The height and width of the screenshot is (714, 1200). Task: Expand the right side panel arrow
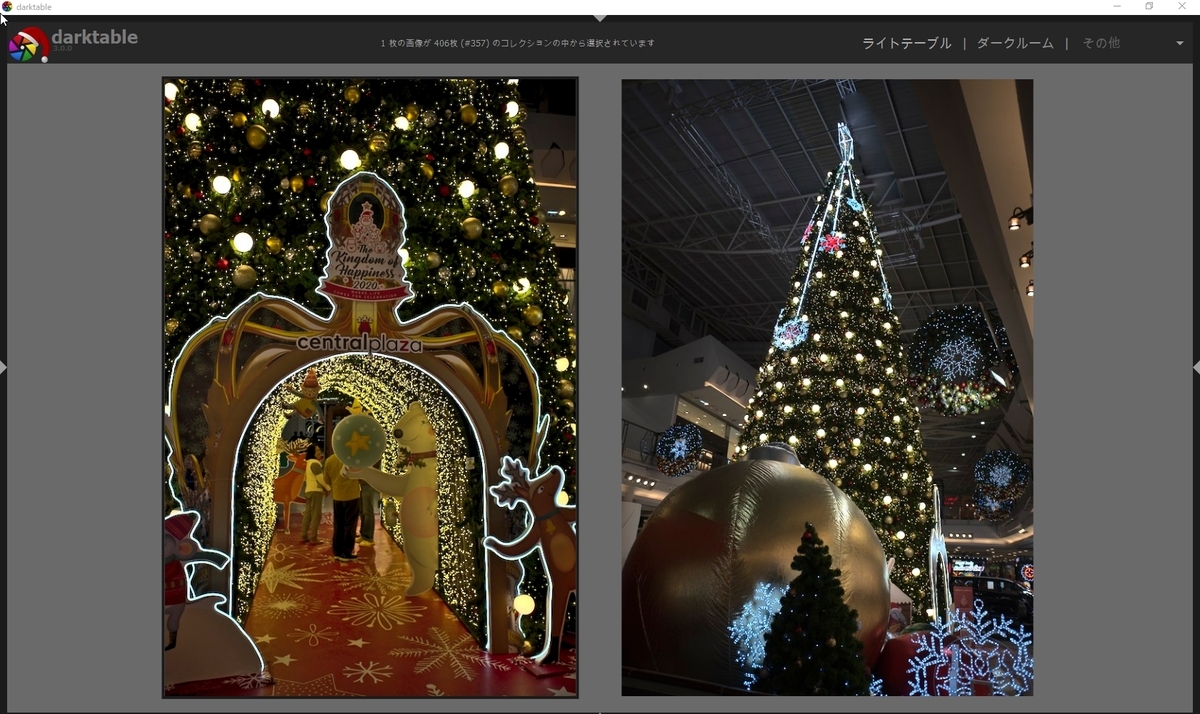point(1196,368)
